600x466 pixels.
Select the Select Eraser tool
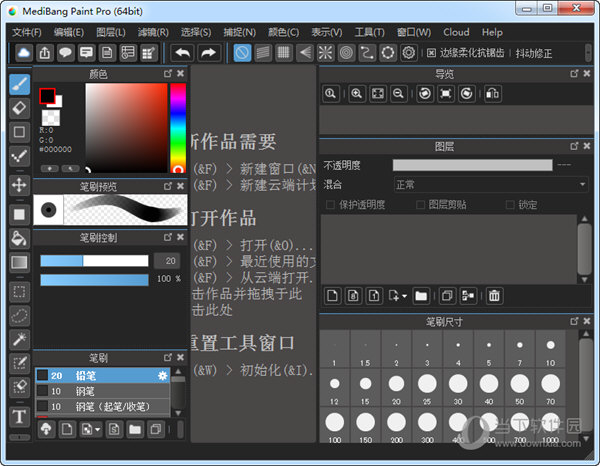pyautogui.click(x=20, y=387)
